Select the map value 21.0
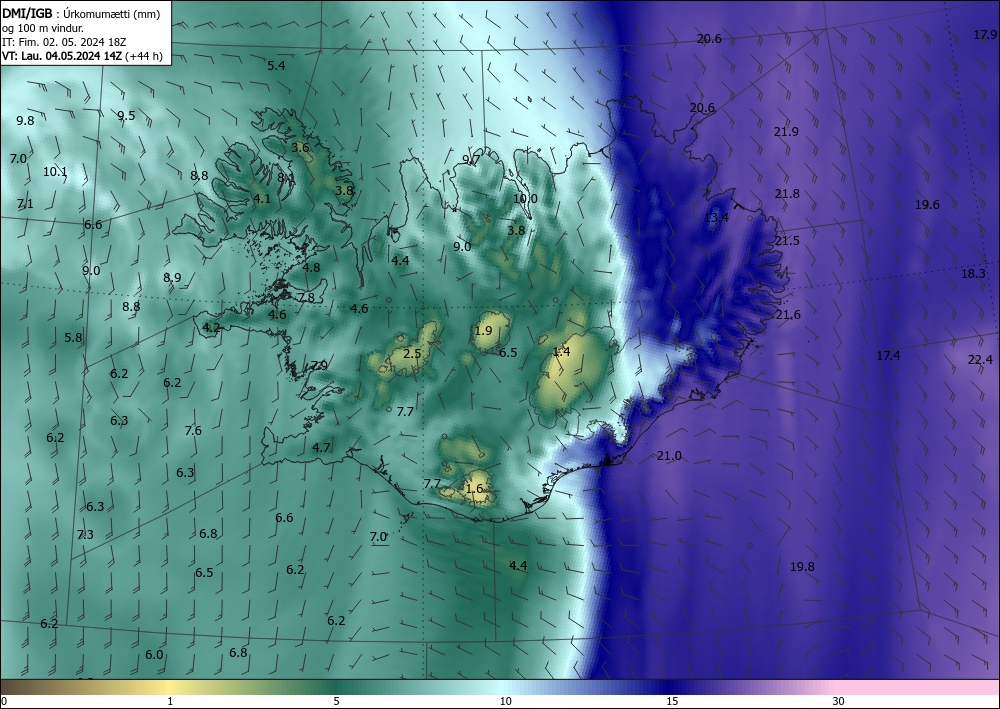The image size is (1000, 709). point(669,456)
